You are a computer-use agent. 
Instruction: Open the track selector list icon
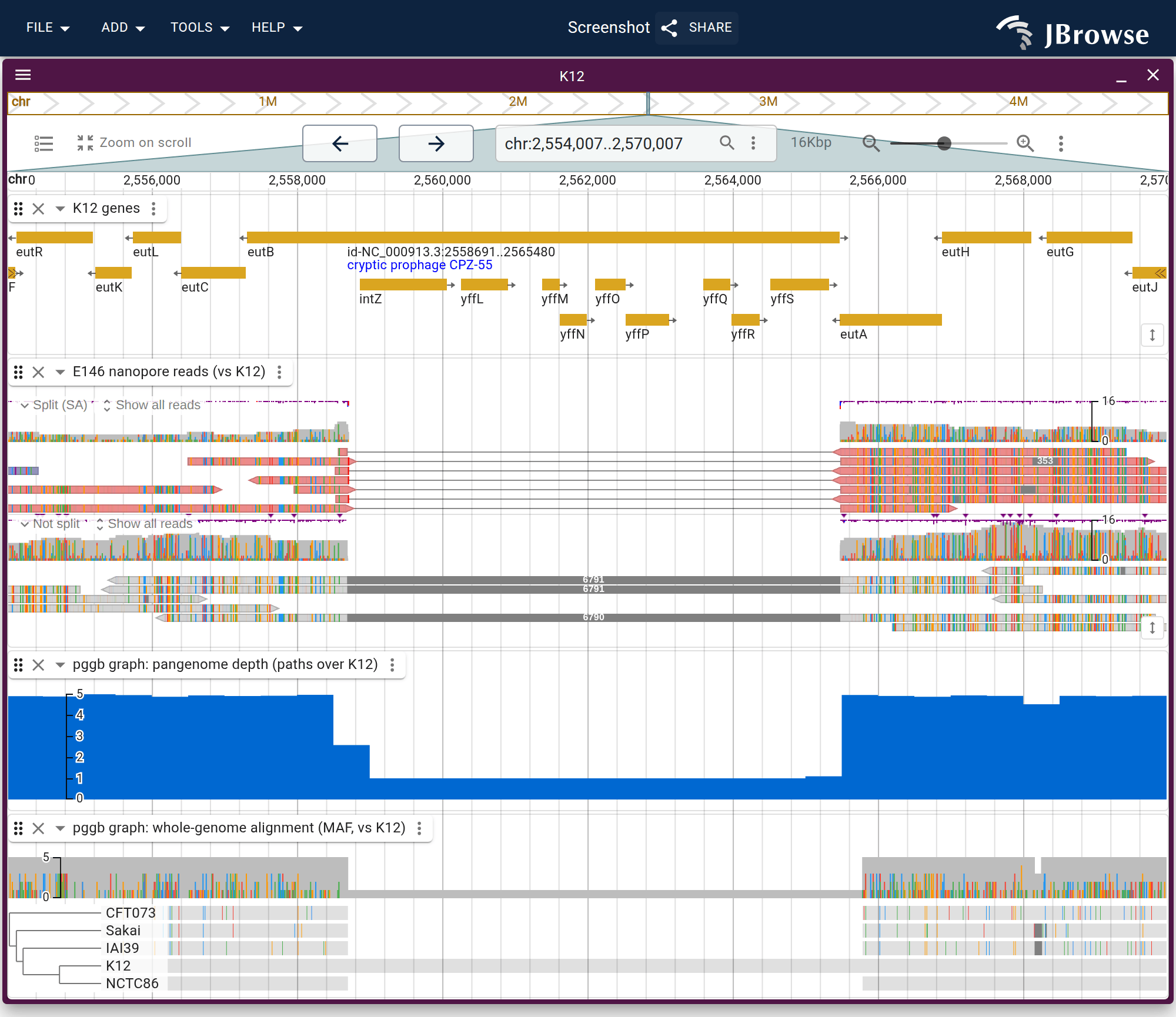pyautogui.click(x=44, y=143)
